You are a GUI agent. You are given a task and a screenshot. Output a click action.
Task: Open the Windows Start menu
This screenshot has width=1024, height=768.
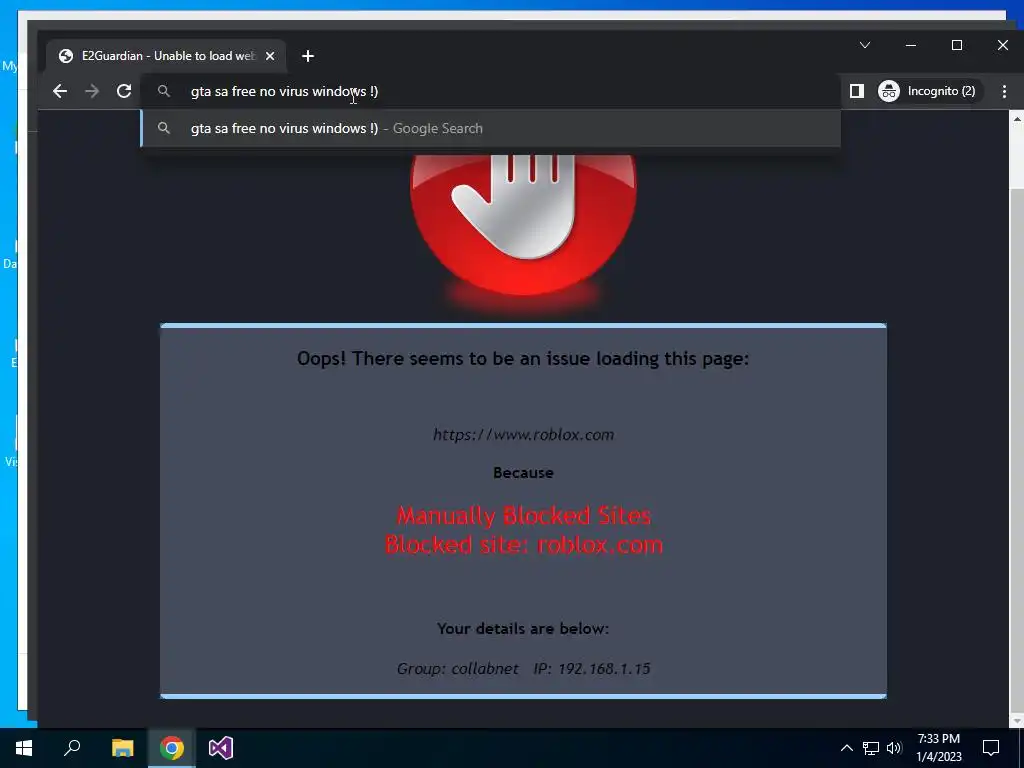[x=24, y=748]
